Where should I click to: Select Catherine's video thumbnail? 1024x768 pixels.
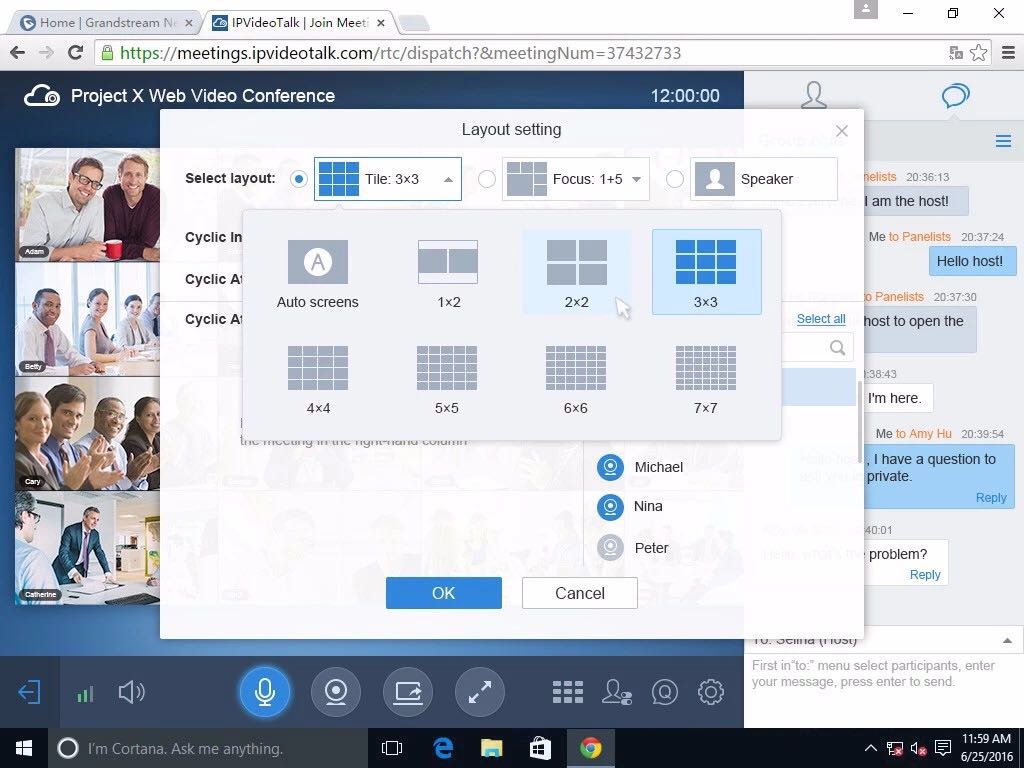coord(88,548)
